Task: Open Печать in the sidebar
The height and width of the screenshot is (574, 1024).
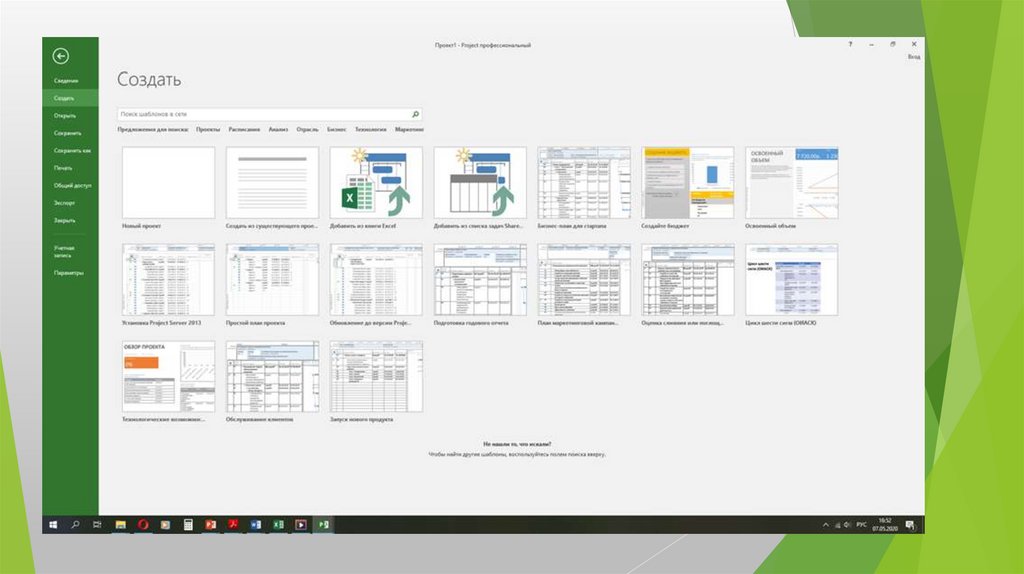Action: [63, 168]
